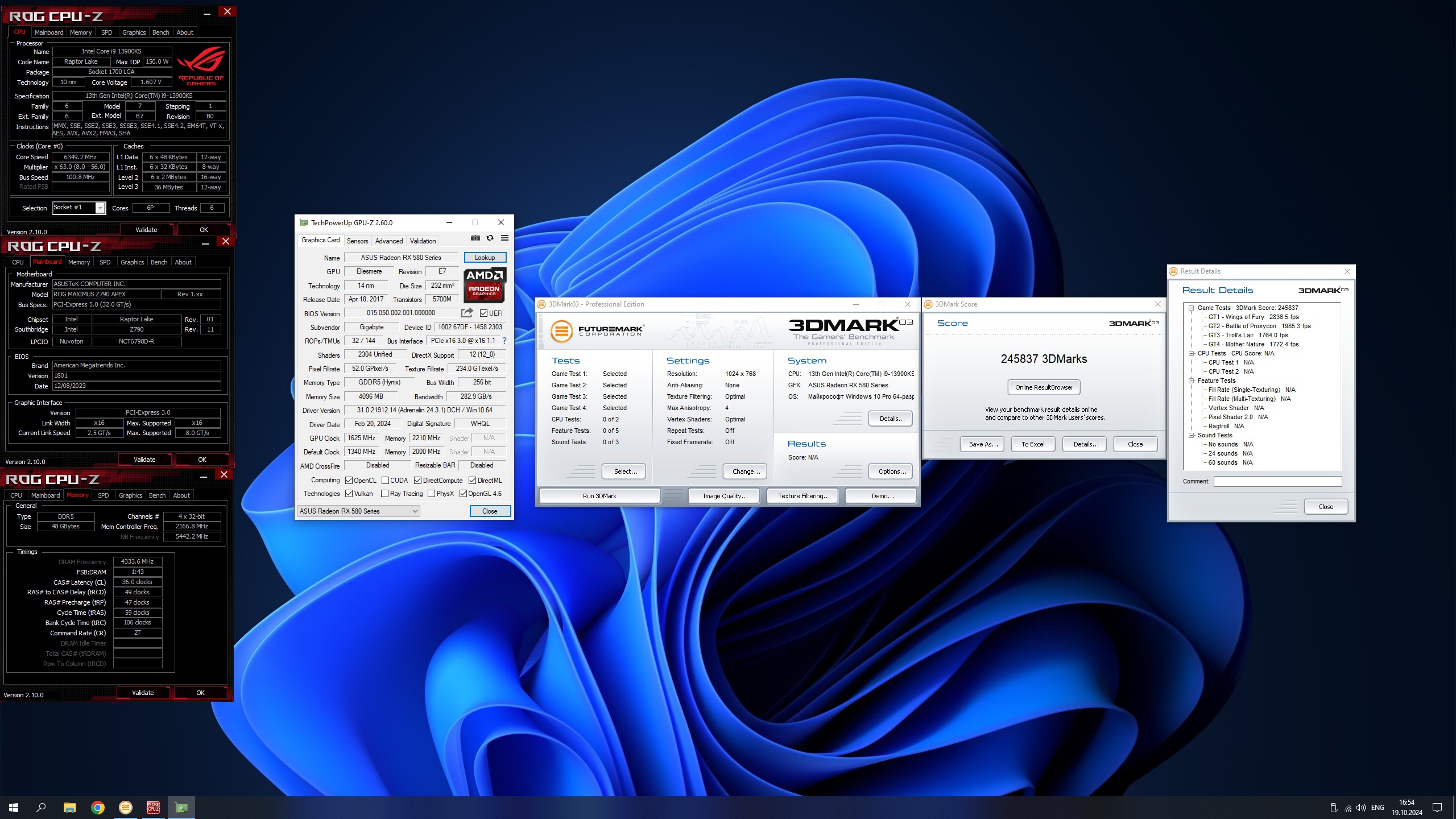Click the 3DMark Score window title icon
Image resolution: width=1456 pixels, height=819 pixels.
[928, 304]
